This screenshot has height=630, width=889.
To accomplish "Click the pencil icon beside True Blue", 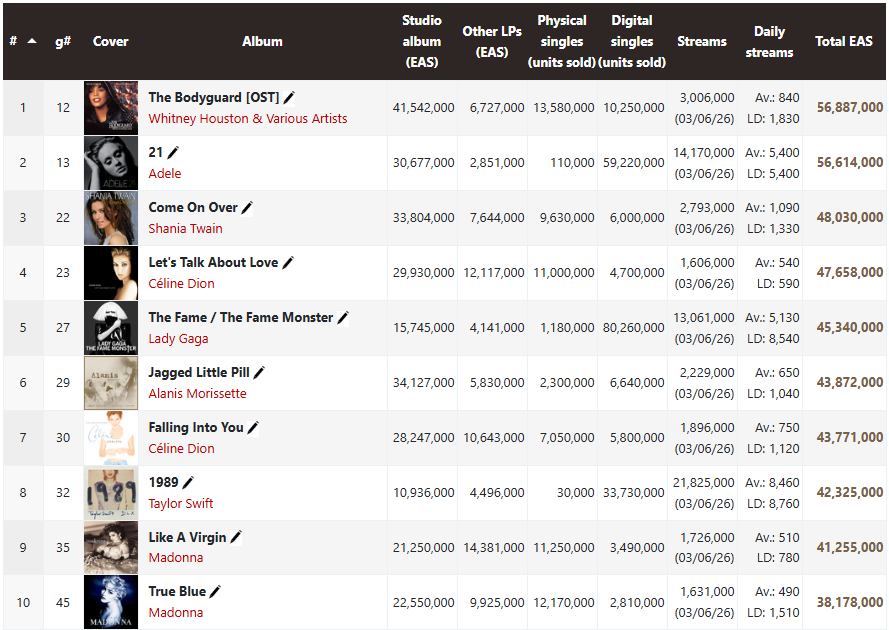I will pos(215,591).
